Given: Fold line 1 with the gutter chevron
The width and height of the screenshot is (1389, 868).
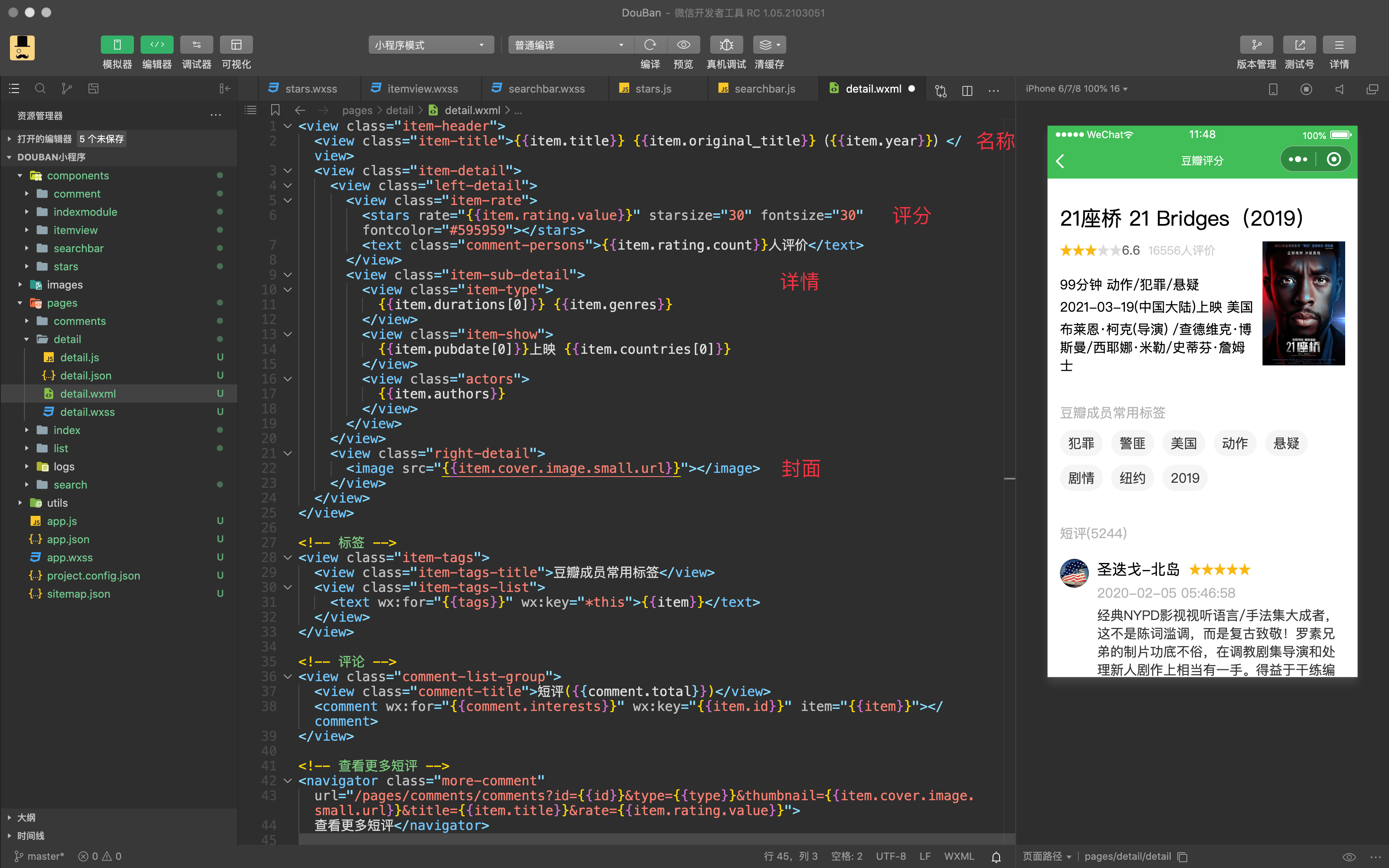Looking at the screenshot, I should point(288,126).
